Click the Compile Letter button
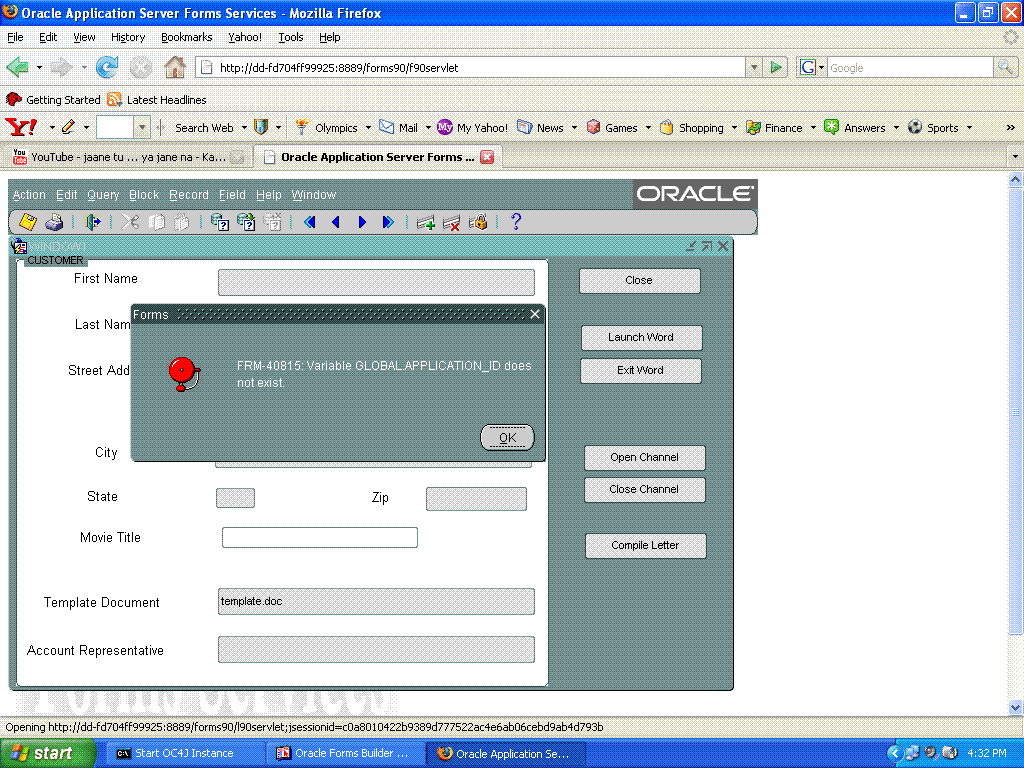Image resolution: width=1024 pixels, height=768 pixels. 645,546
